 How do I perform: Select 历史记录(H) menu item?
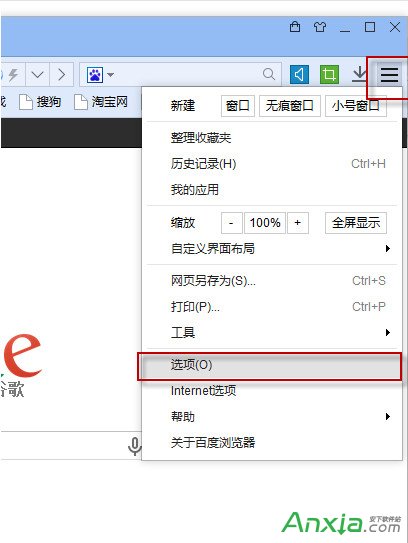coord(272,164)
